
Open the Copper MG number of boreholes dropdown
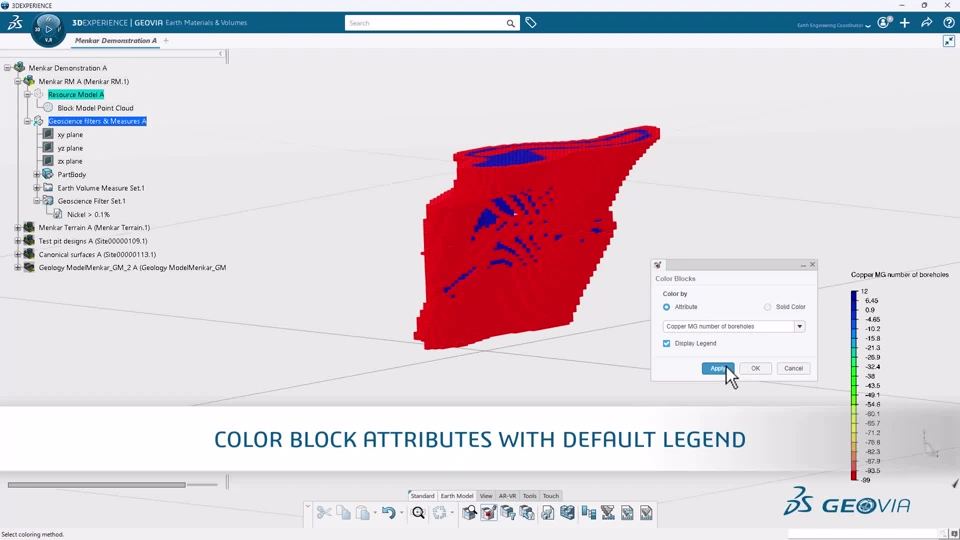[x=799, y=326]
